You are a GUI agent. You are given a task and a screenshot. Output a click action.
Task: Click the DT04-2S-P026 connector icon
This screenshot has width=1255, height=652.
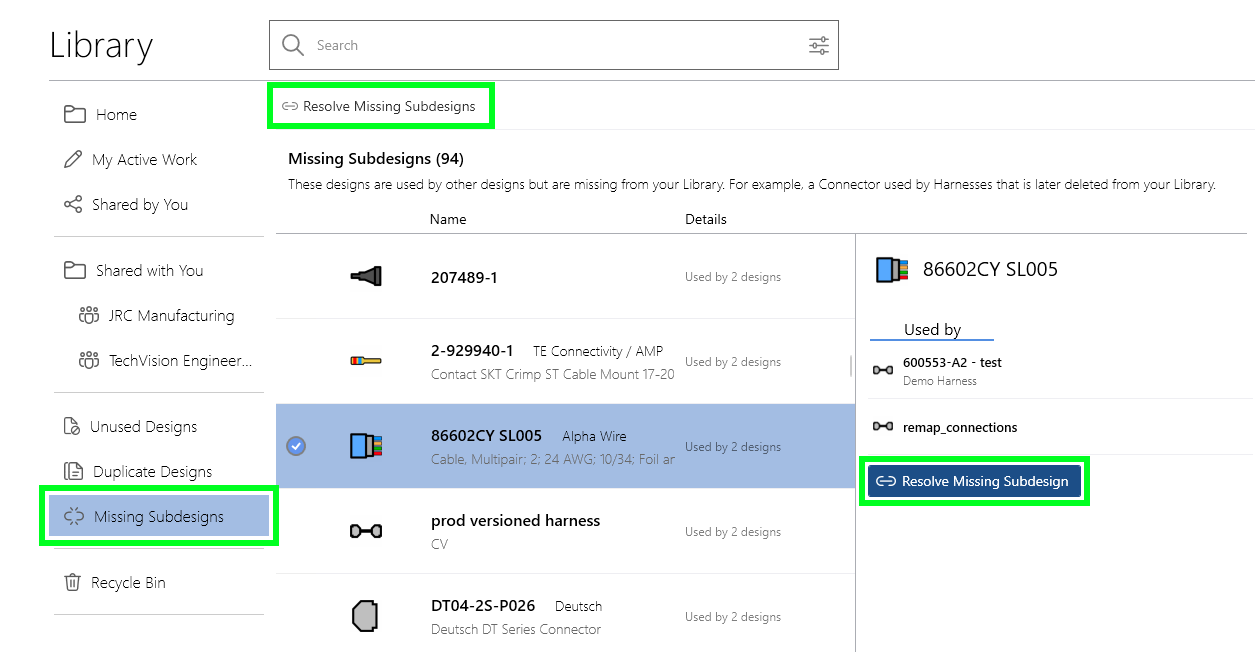point(365,616)
